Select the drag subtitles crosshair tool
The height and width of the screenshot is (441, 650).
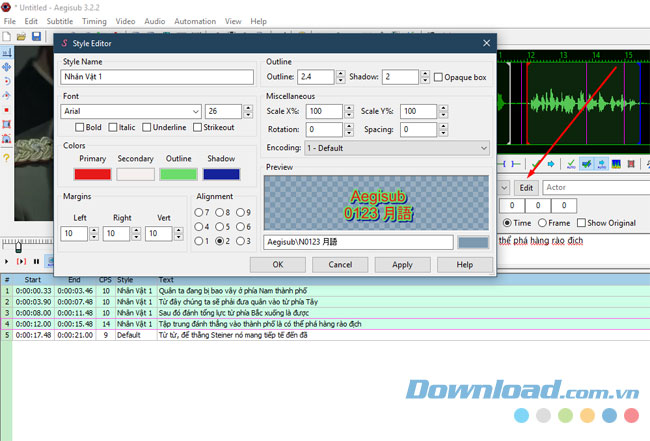tap(7, 67)
